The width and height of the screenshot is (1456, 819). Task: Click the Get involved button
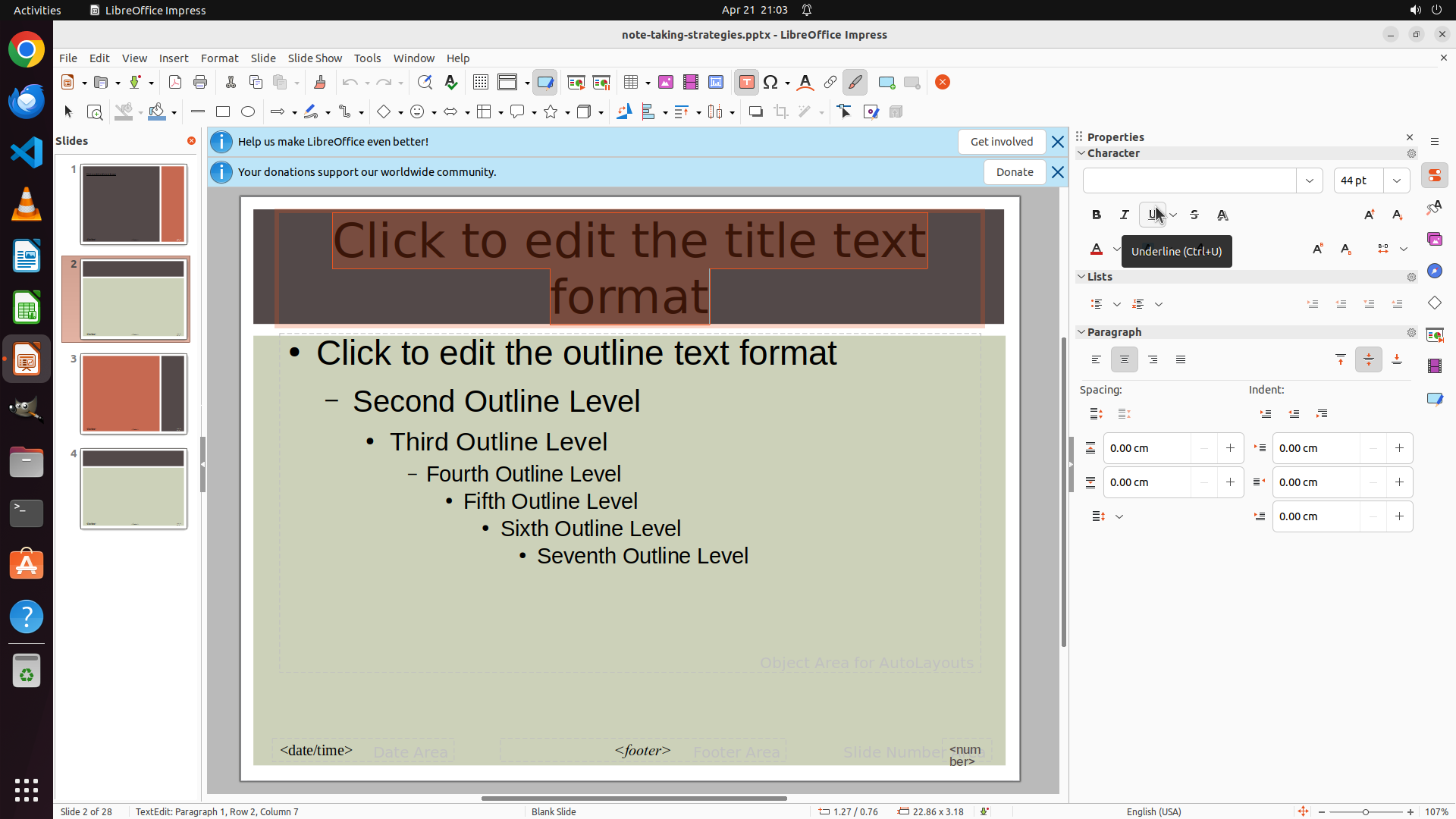point(1001,142)
